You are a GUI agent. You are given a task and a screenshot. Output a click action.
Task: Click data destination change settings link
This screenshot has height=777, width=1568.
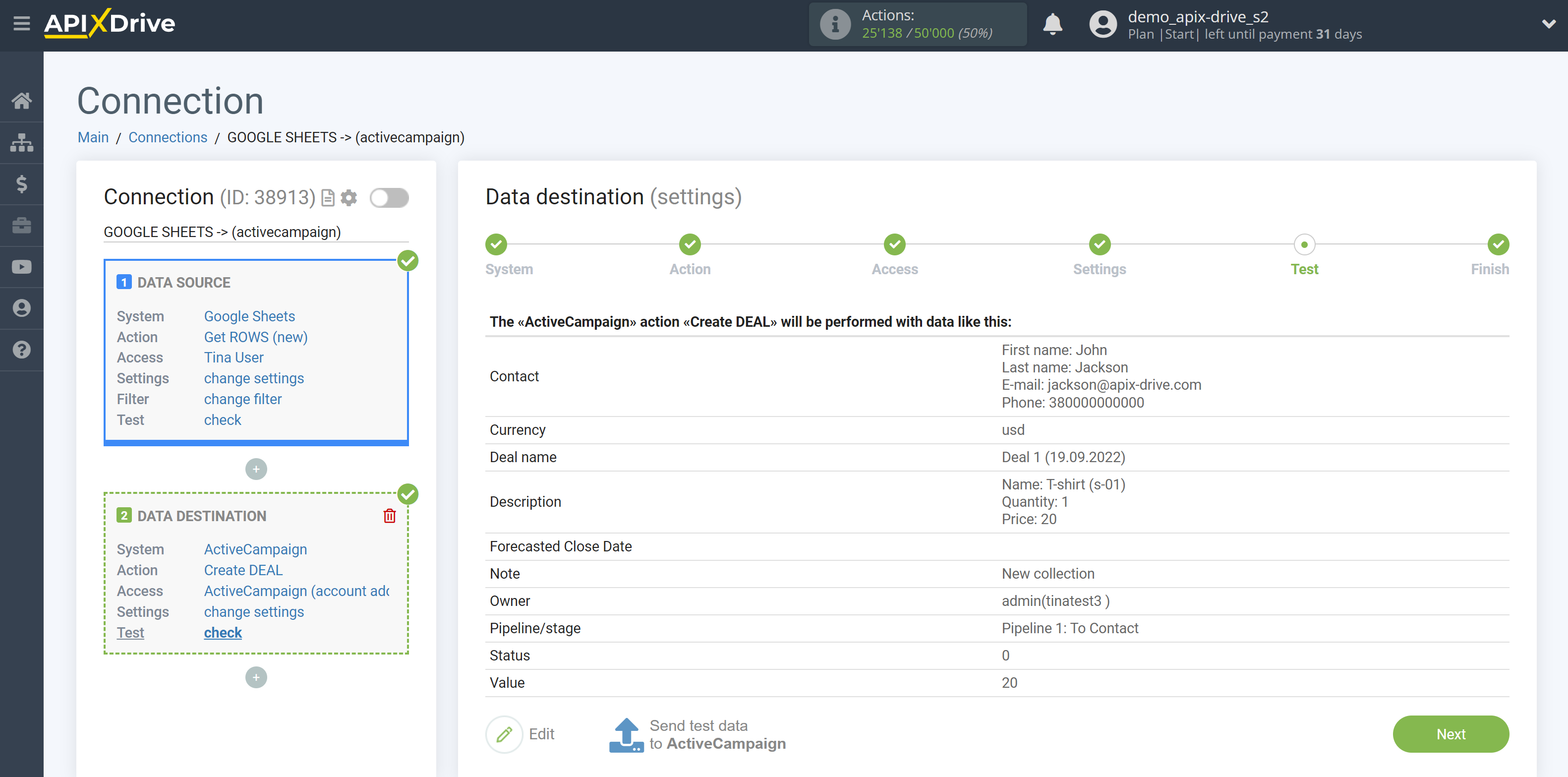(x=254, y=611)
